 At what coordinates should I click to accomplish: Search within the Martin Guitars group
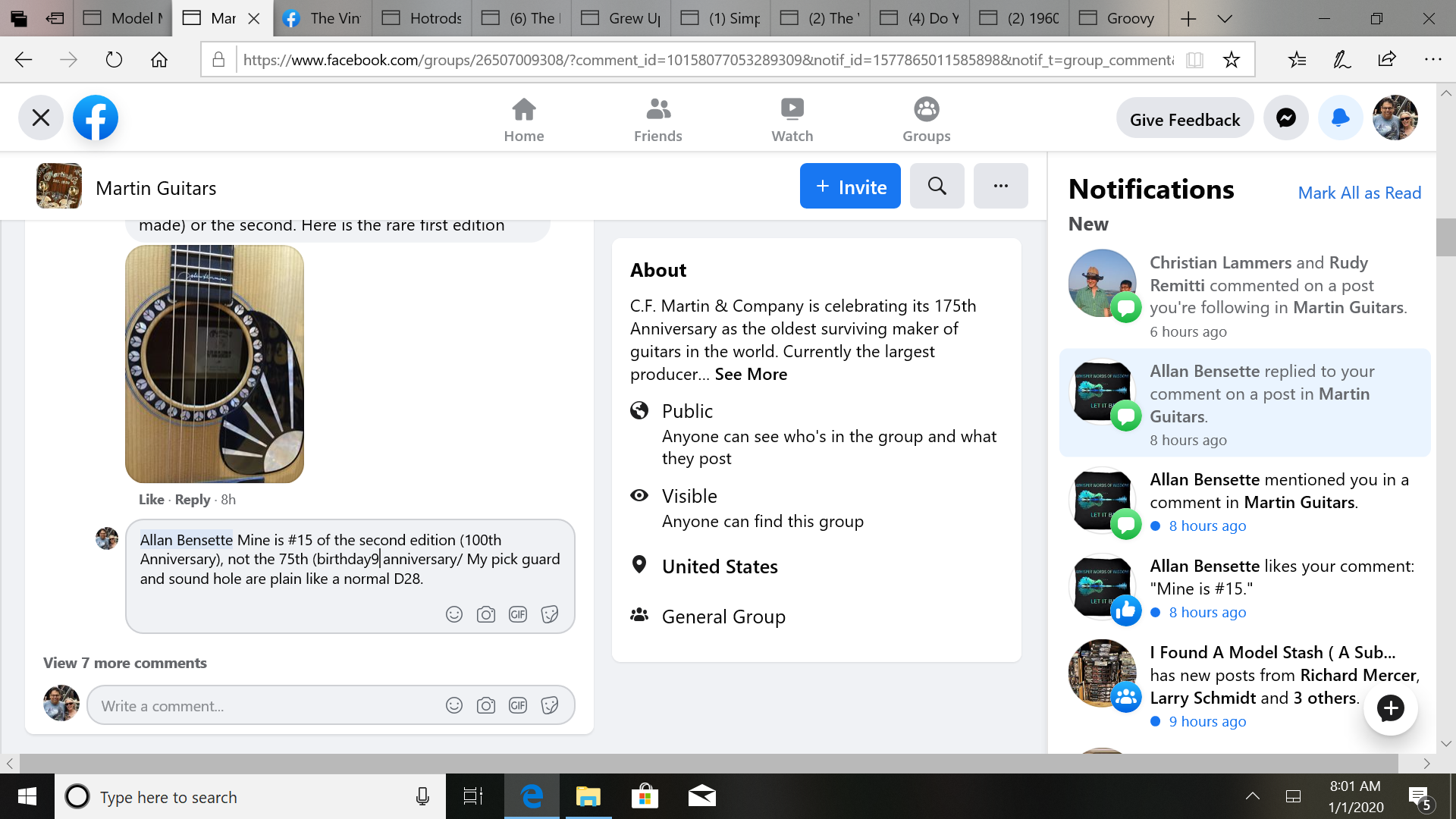coord(937,187)
